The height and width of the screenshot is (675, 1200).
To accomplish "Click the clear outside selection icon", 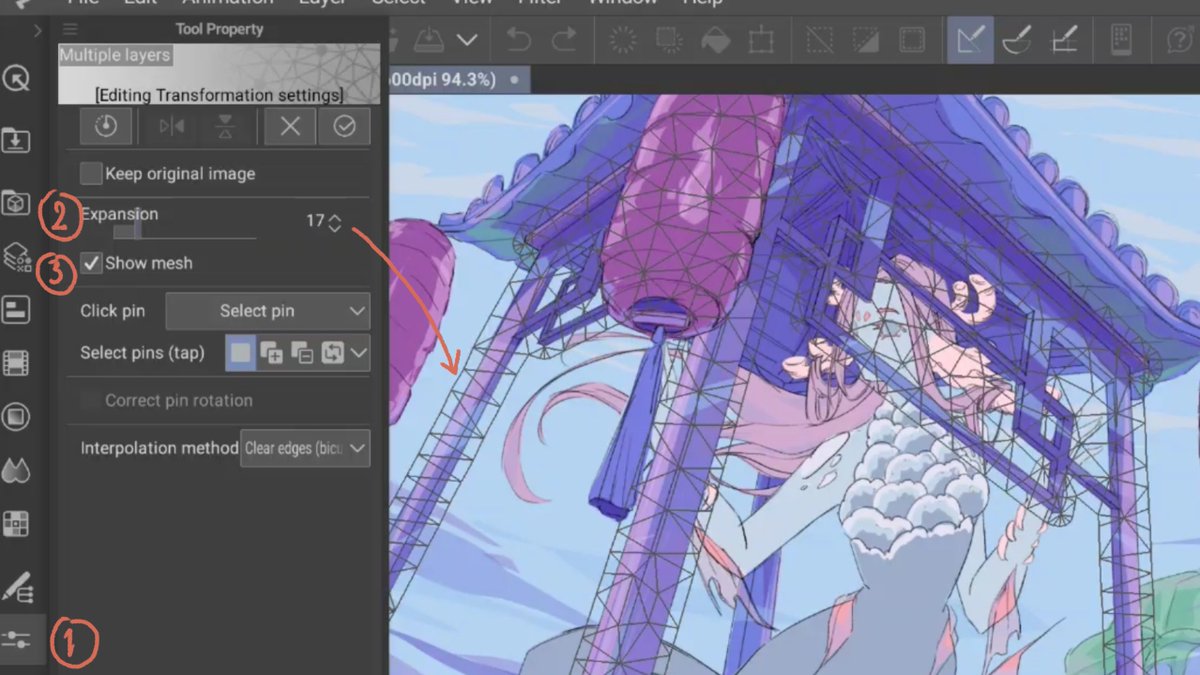I will pyautogui.click(x=668, y=40).
